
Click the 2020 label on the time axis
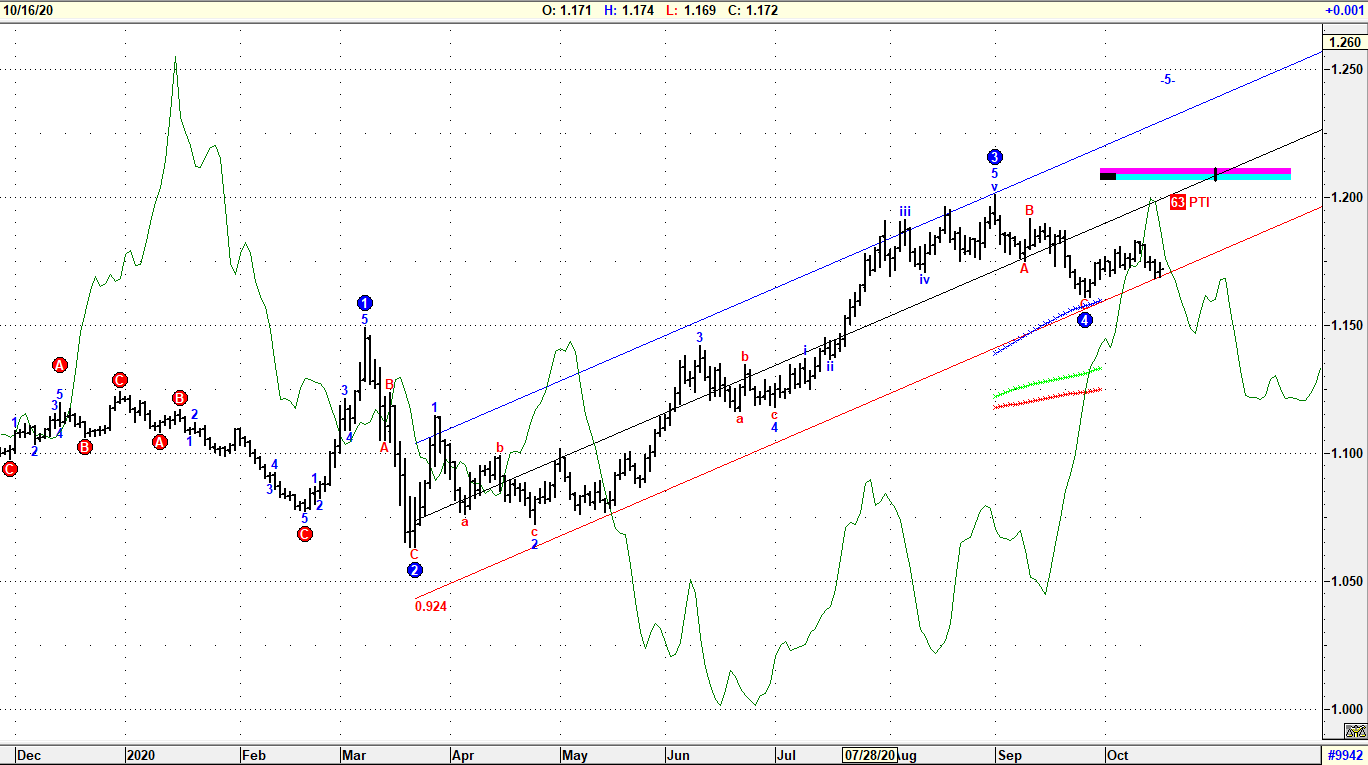[139, 755]
